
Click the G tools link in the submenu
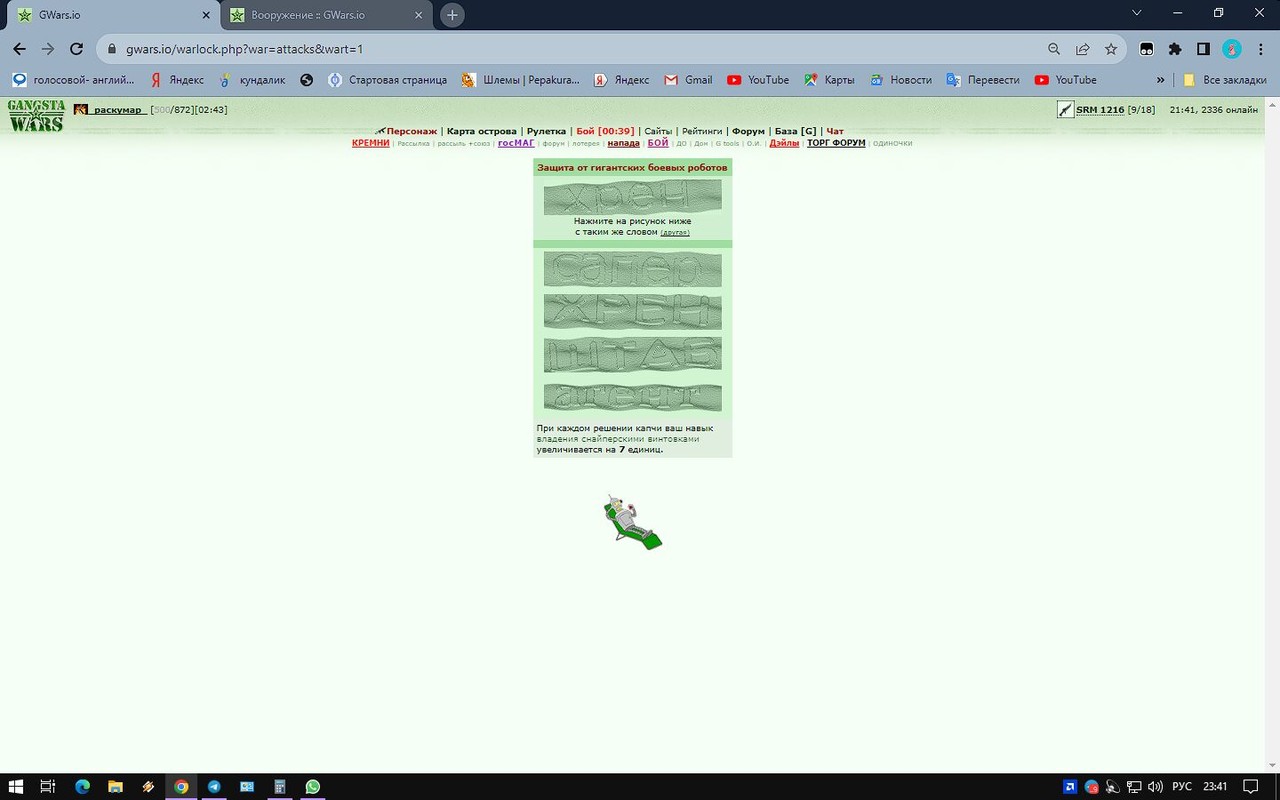click(727, 144)
